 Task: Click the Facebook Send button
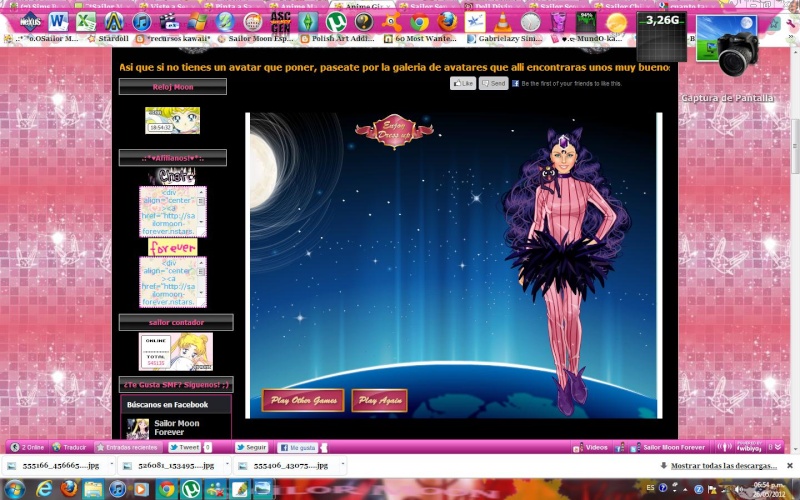tap(493, 83)
